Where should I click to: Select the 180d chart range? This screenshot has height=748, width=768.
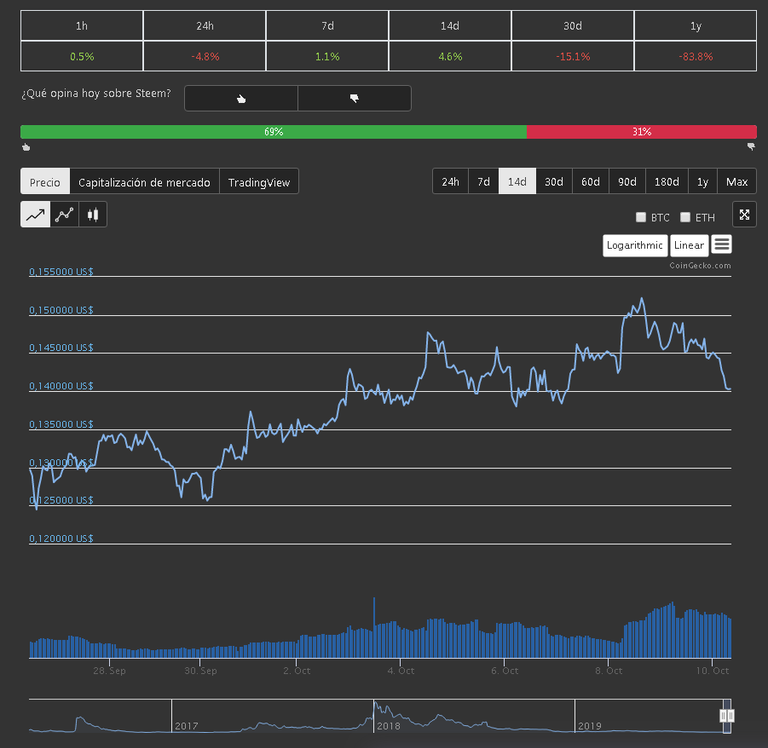tap(667, 181)
